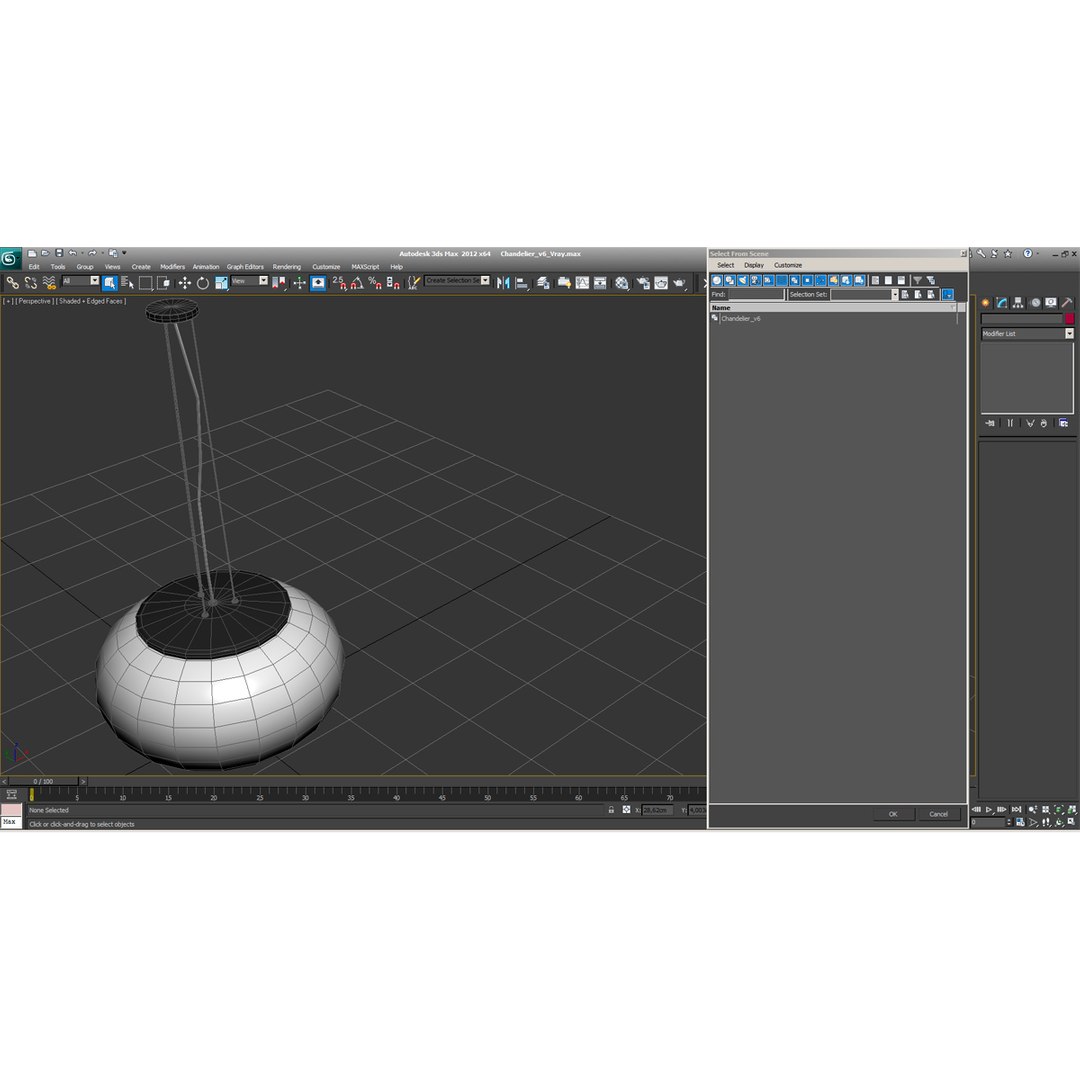1080x1080 pixels.
Task: Toggle Display Shapes filter in Select From Scene
Action: [730, 280]
